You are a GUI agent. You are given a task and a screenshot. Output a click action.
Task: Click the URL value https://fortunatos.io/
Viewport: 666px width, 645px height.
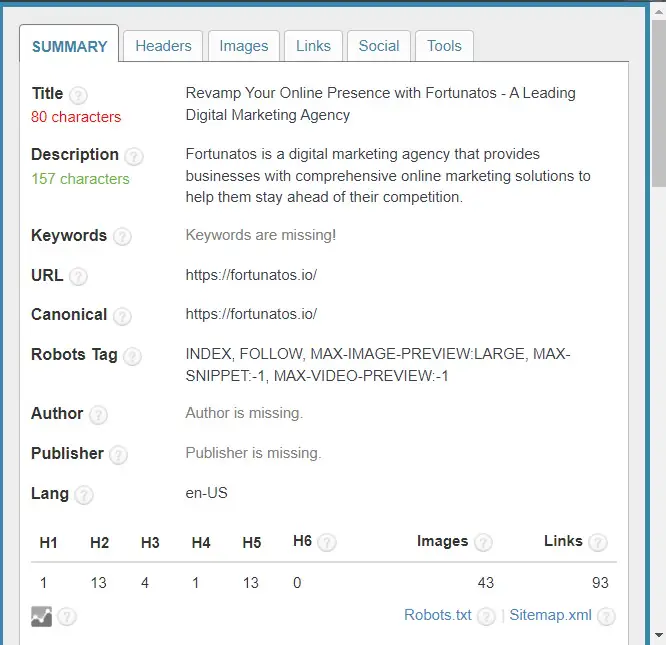[x=251, y=275]
